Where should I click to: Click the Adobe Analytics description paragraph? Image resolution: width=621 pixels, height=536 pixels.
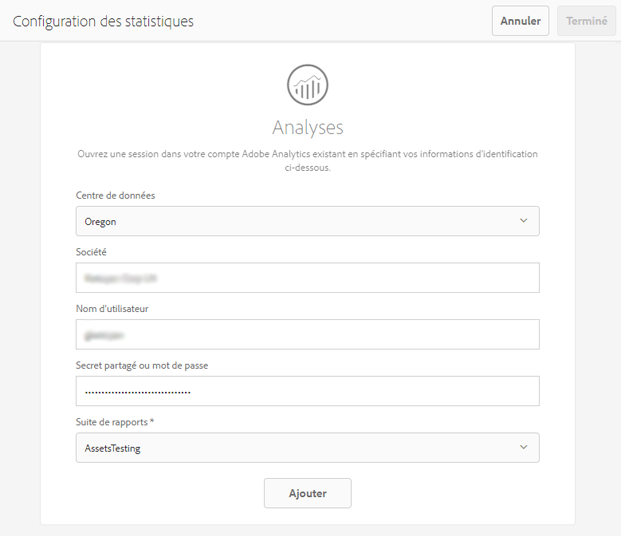pos(307,161)
